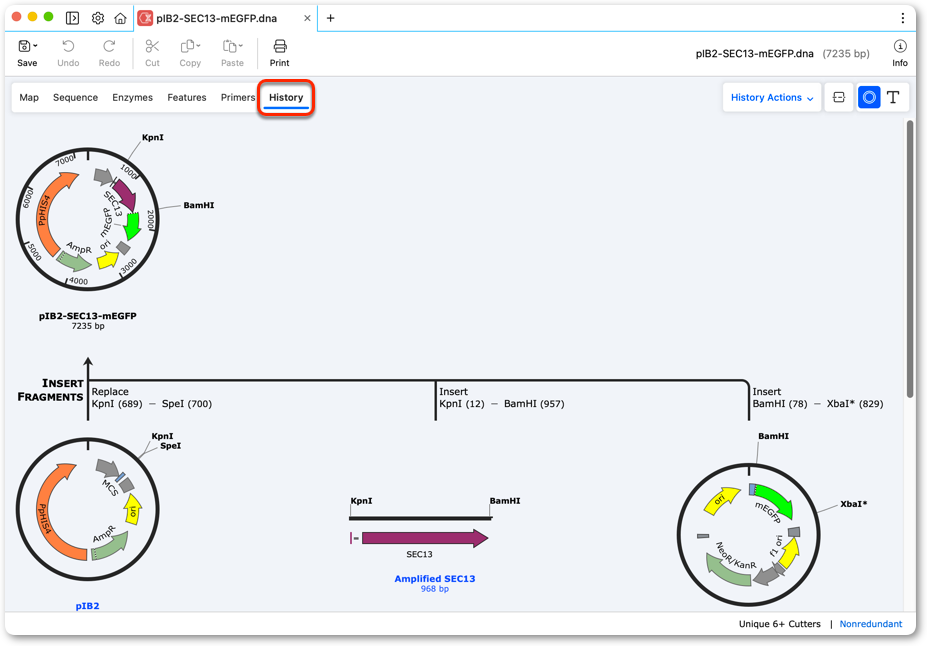Open the Save dropdown menu
Viewport: 927px width, 646px height.
(x=28, y=47)
